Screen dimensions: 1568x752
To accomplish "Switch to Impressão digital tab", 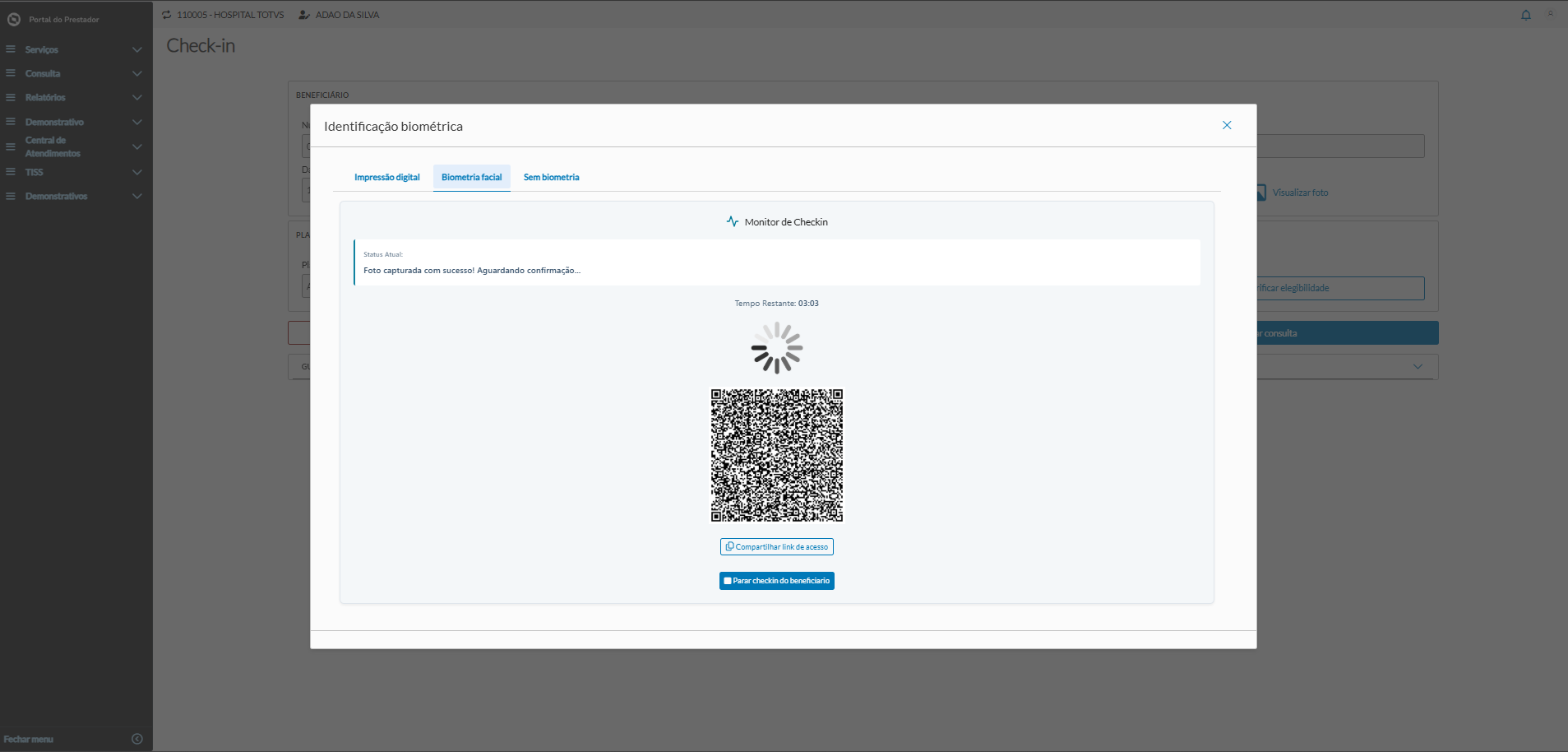I will point(386,178).
